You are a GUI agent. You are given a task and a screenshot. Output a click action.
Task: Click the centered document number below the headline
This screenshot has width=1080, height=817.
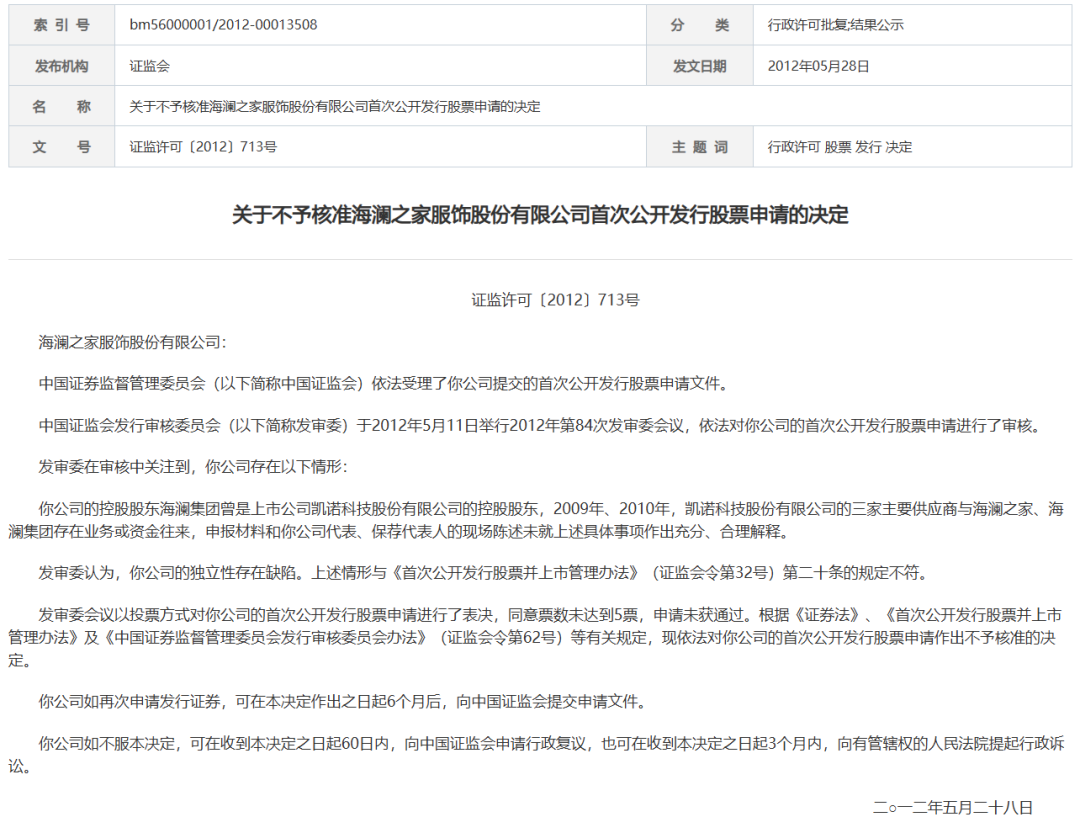540,299
